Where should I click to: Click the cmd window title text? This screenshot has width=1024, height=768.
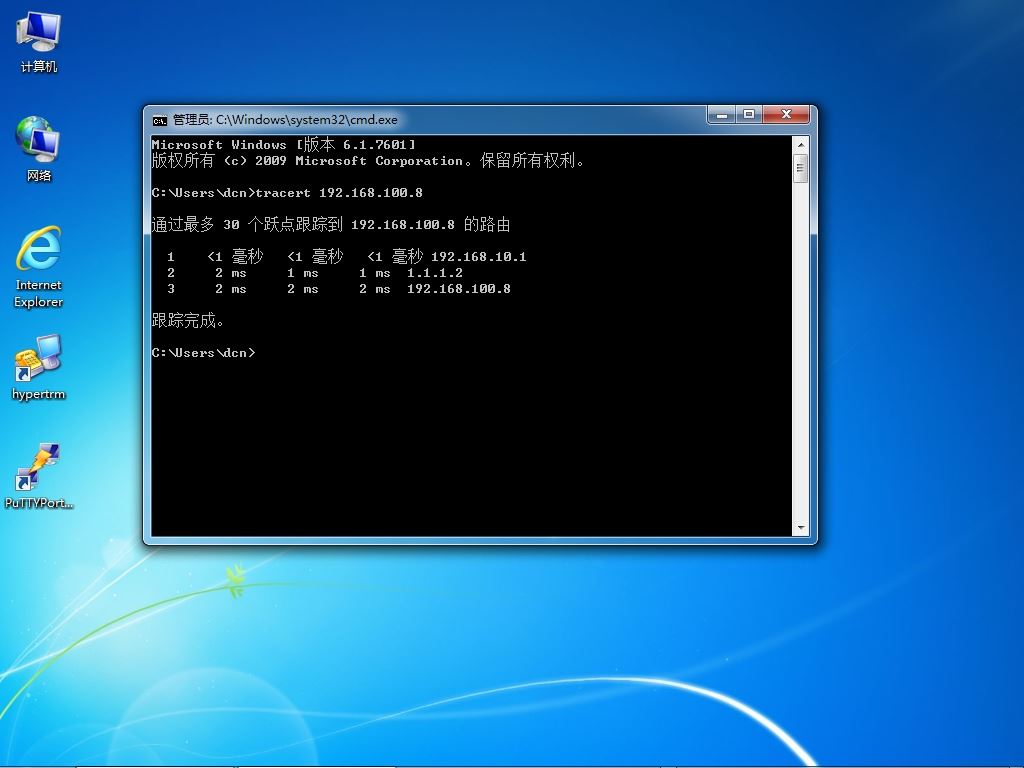click(x=285, y=120)
